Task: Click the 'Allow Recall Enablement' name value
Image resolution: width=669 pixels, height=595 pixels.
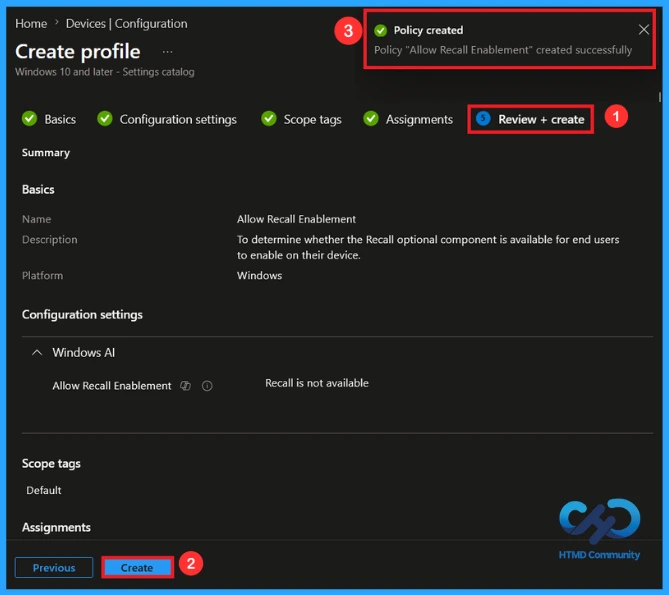Action: pos(296,219)
